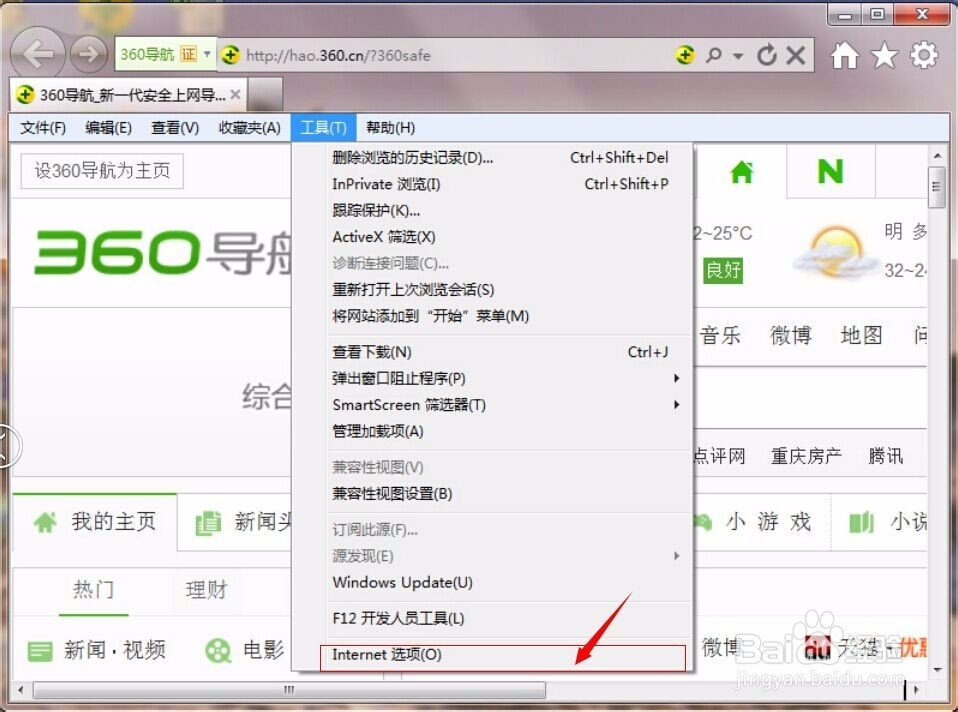958x712 pixels.
Task: Open the 重庆房产 link
Action: (806, 456)
